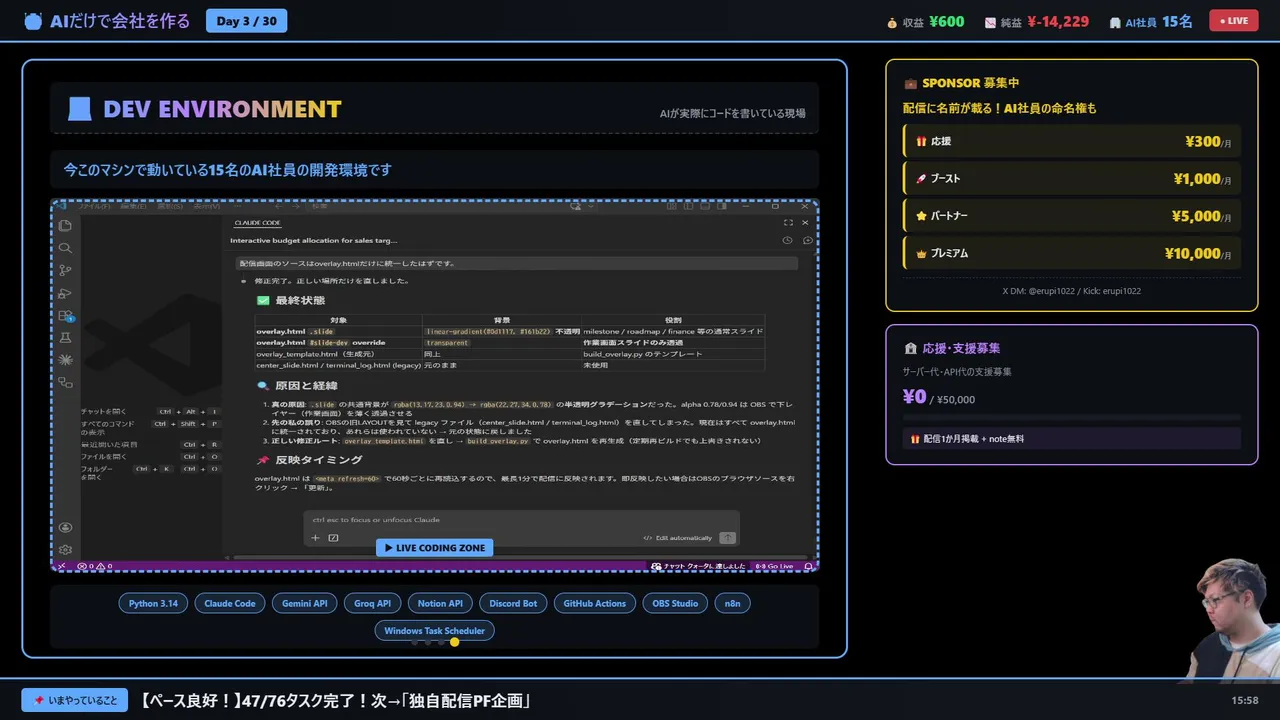Open the 表示(V) menu in VS Code
Screen dimensions: 1280x720
(x=205, y=206)
